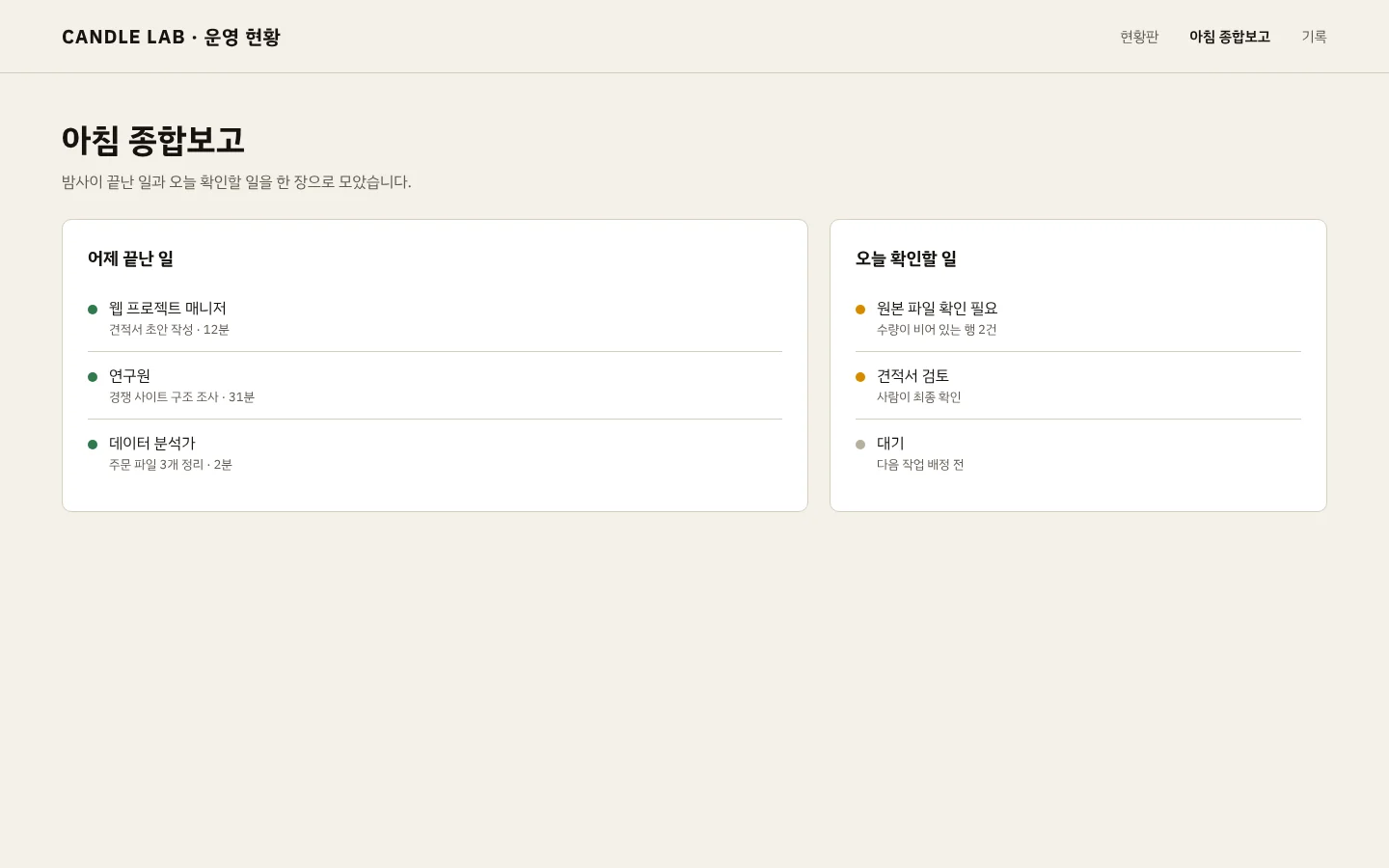Click gray dot beside 대기
The image size is (1389, 868).
[x=860, y=445]
